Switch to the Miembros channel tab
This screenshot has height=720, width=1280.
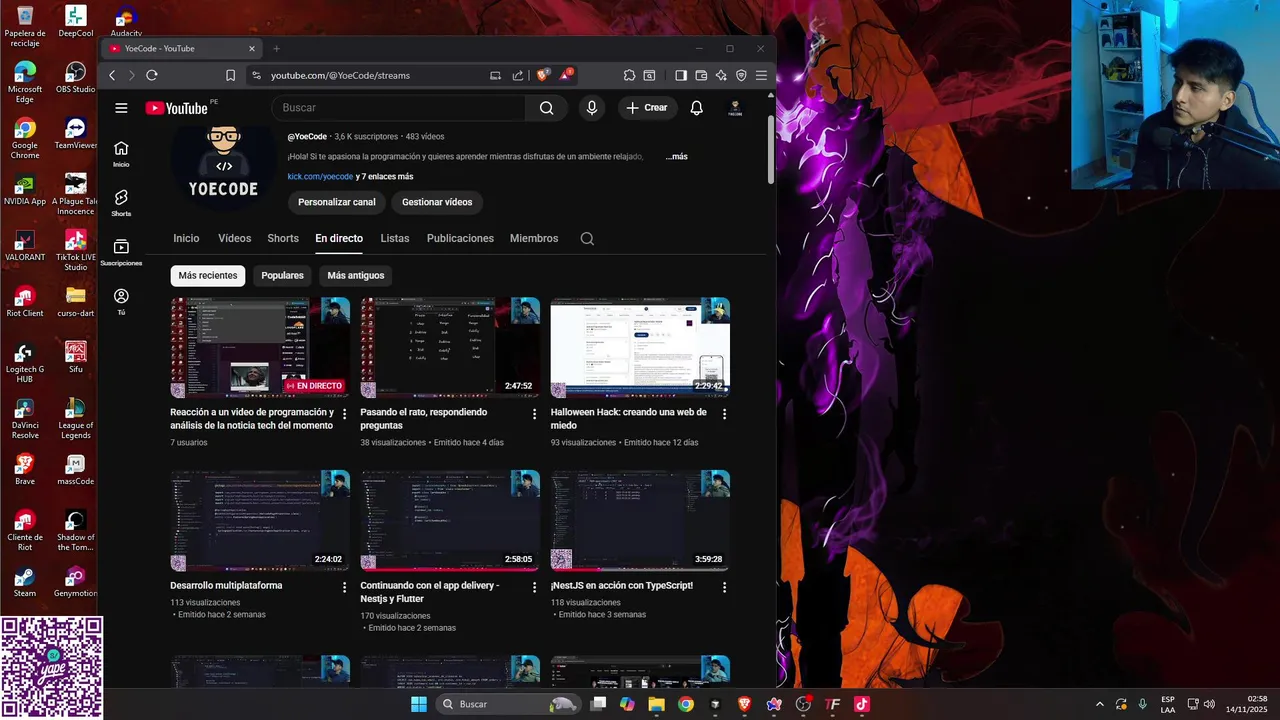(x=534, y=238)
